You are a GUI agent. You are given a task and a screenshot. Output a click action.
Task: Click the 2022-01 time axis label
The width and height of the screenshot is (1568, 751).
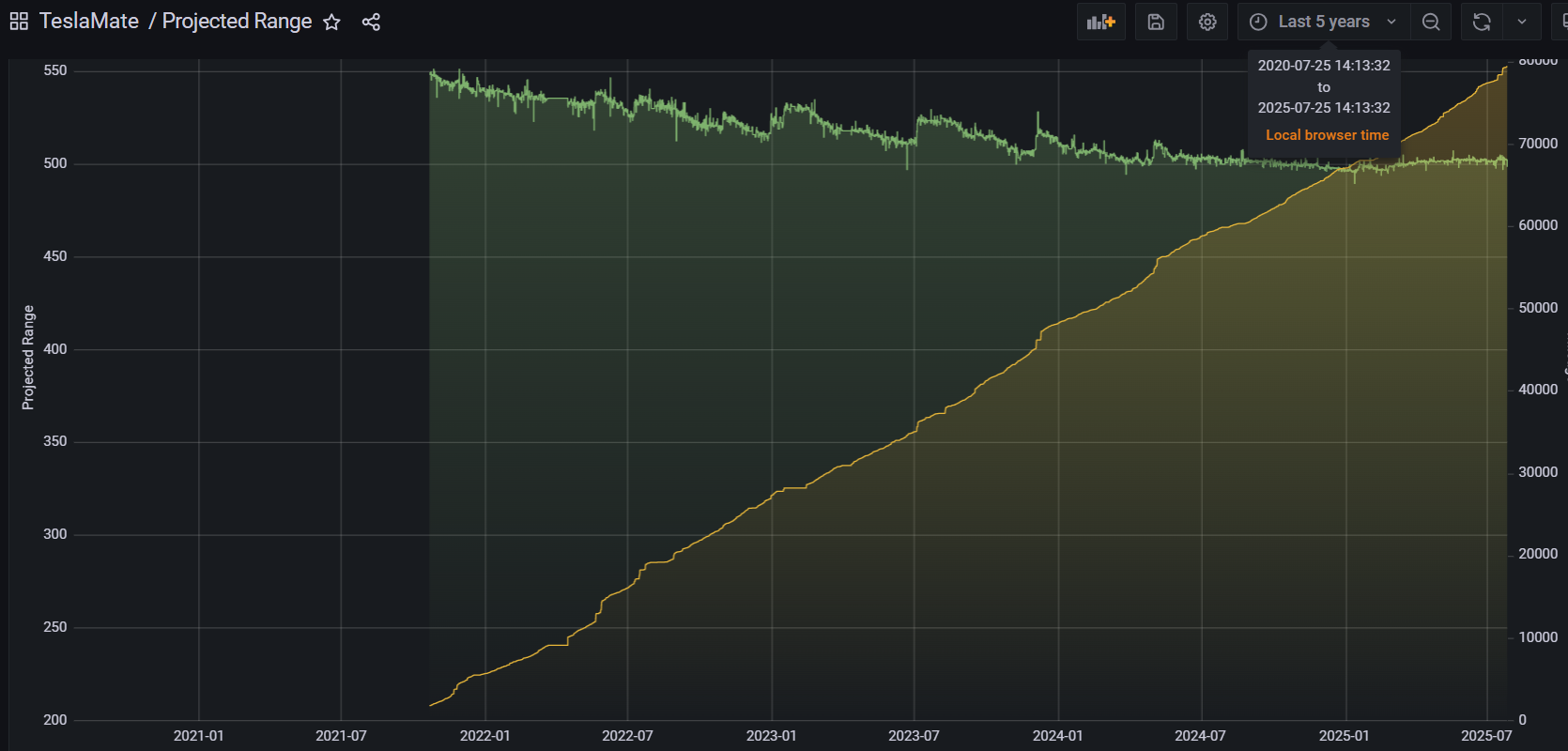tap(484, 736)
